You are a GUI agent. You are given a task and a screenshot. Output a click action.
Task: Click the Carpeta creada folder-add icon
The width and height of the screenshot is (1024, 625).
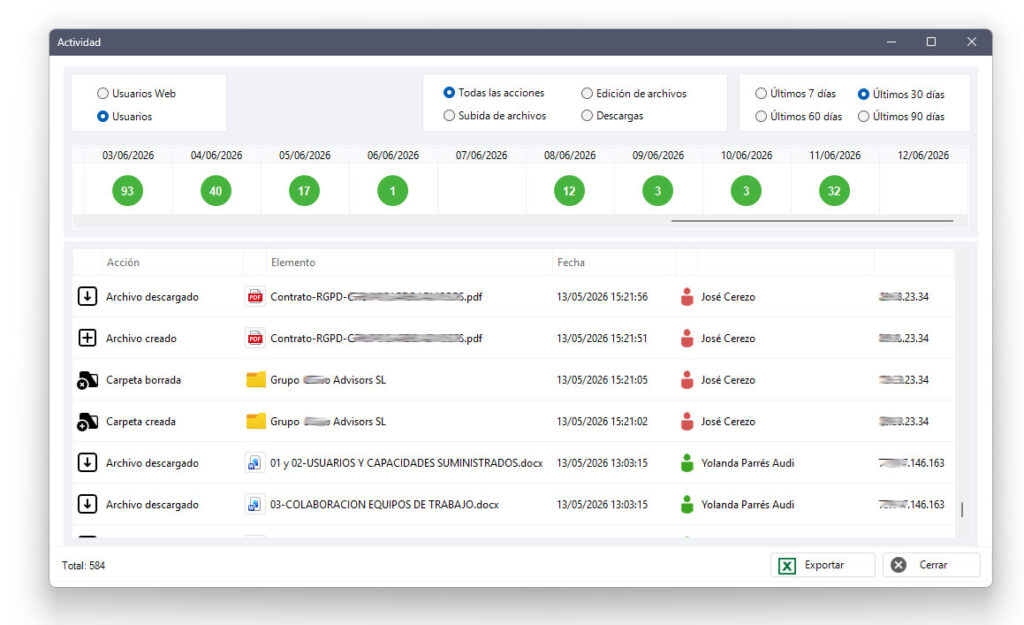click(x=87, y=422)
